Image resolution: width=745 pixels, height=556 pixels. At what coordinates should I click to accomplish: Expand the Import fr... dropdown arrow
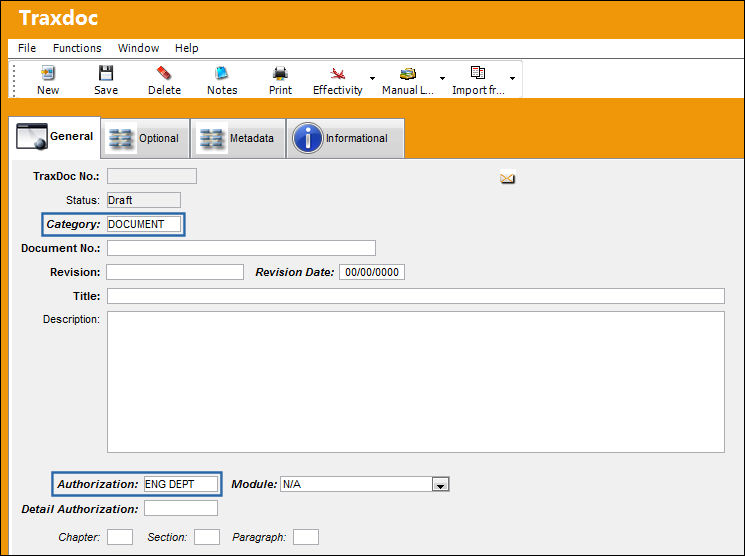click(512, 78)
